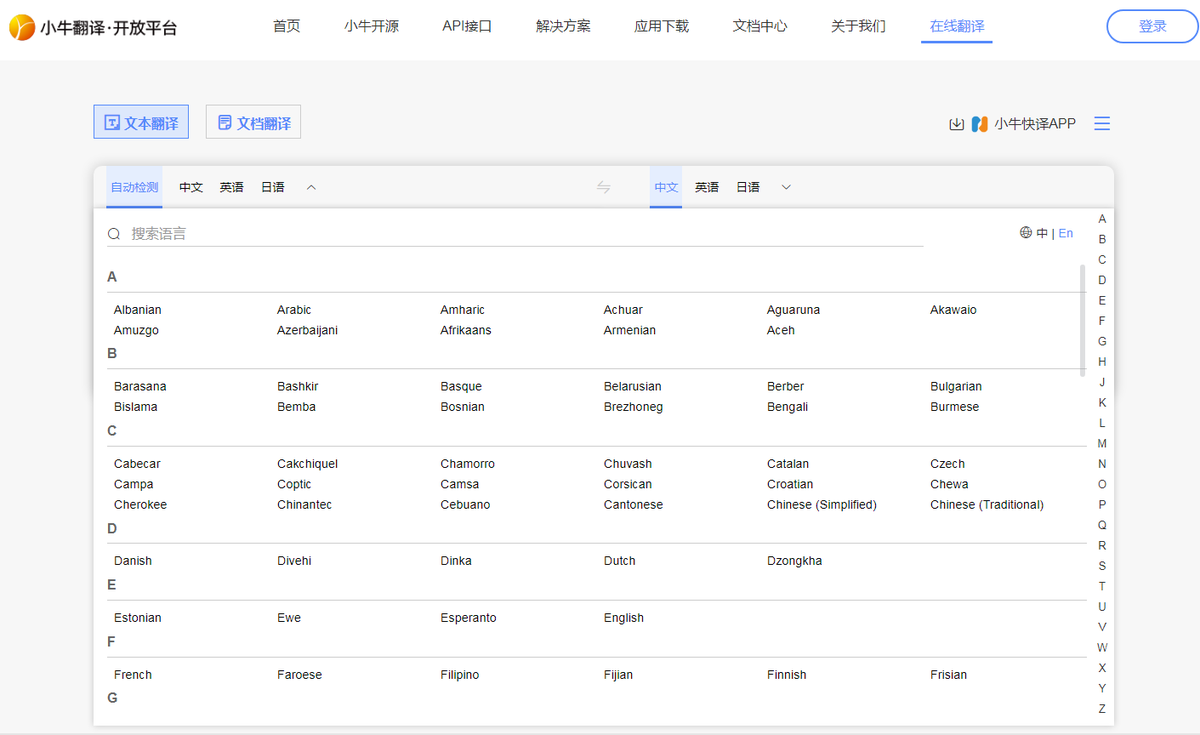Open the 应用下载 nav item
Viewport: 1200px width, 735px height.
tap(661, 26)
